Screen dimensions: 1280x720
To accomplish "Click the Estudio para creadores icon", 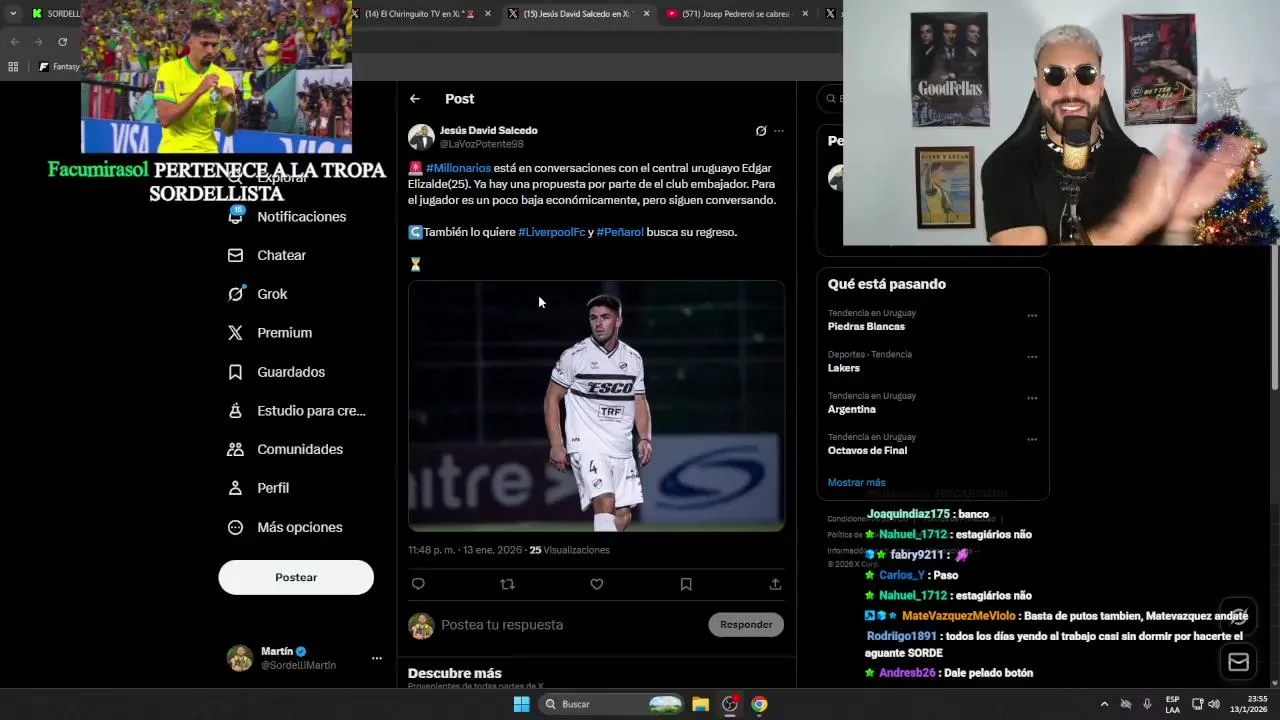I will (235, 411).
